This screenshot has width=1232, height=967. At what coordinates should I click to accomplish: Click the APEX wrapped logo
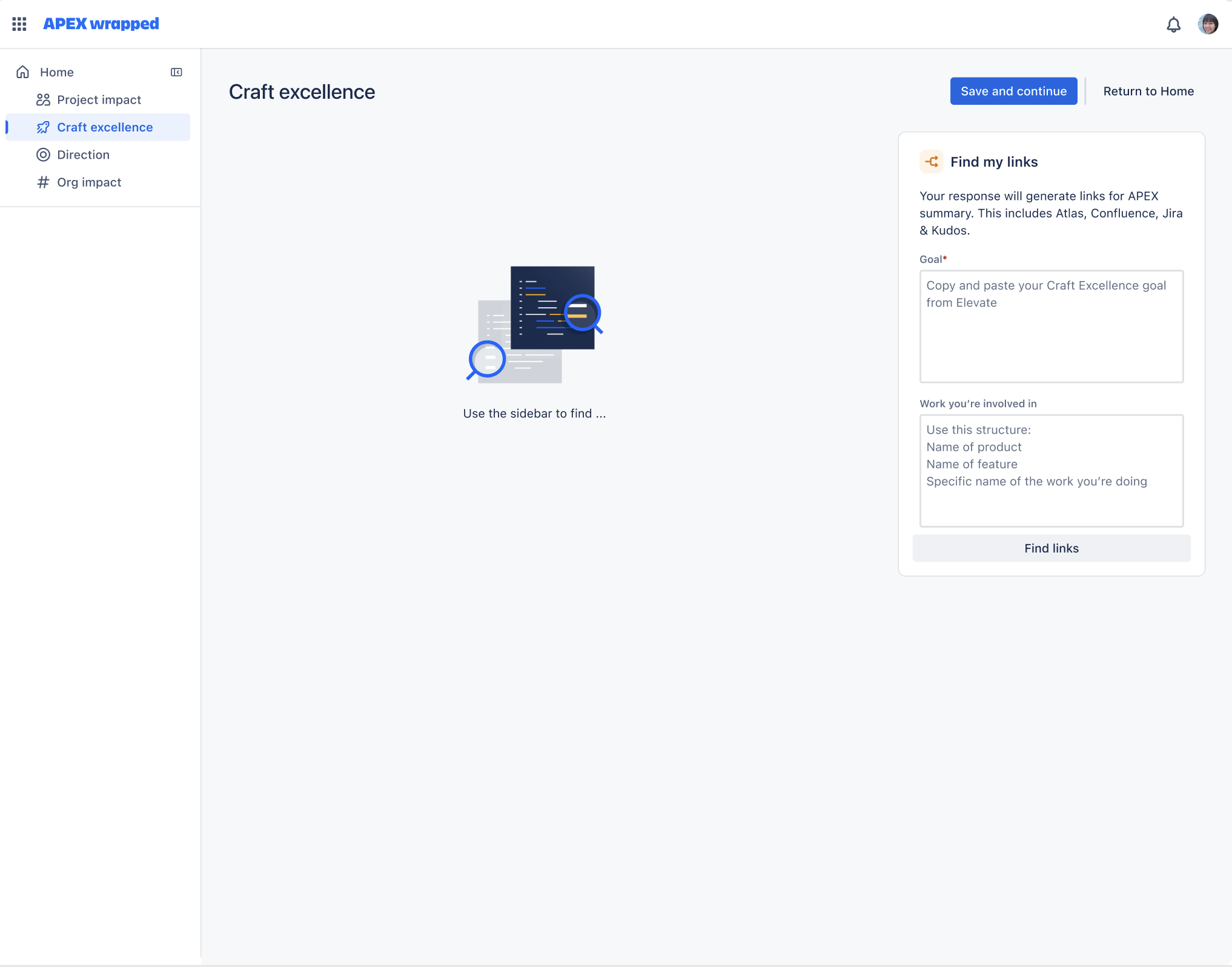(101, 24)
